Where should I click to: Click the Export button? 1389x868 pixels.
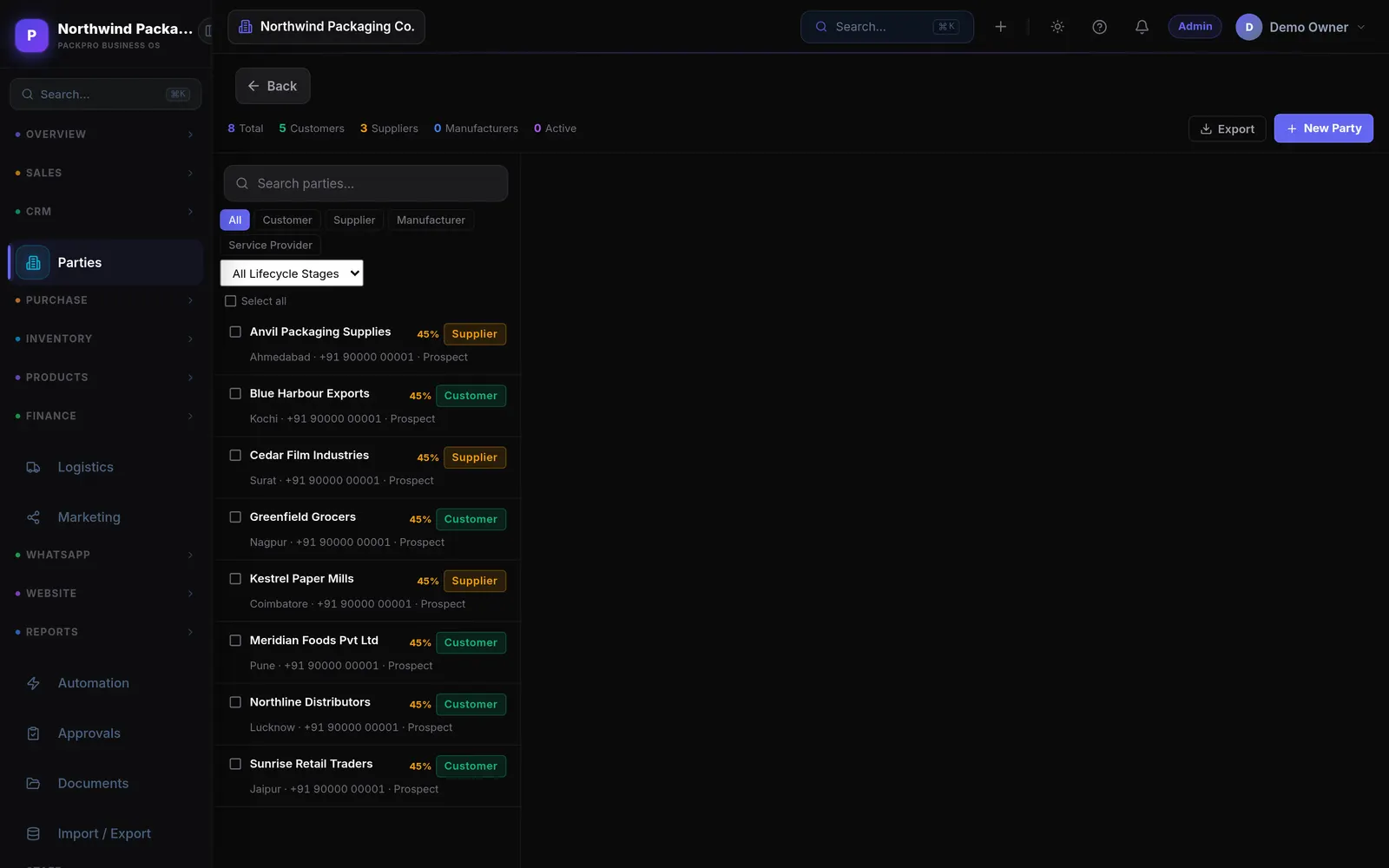1227,128
